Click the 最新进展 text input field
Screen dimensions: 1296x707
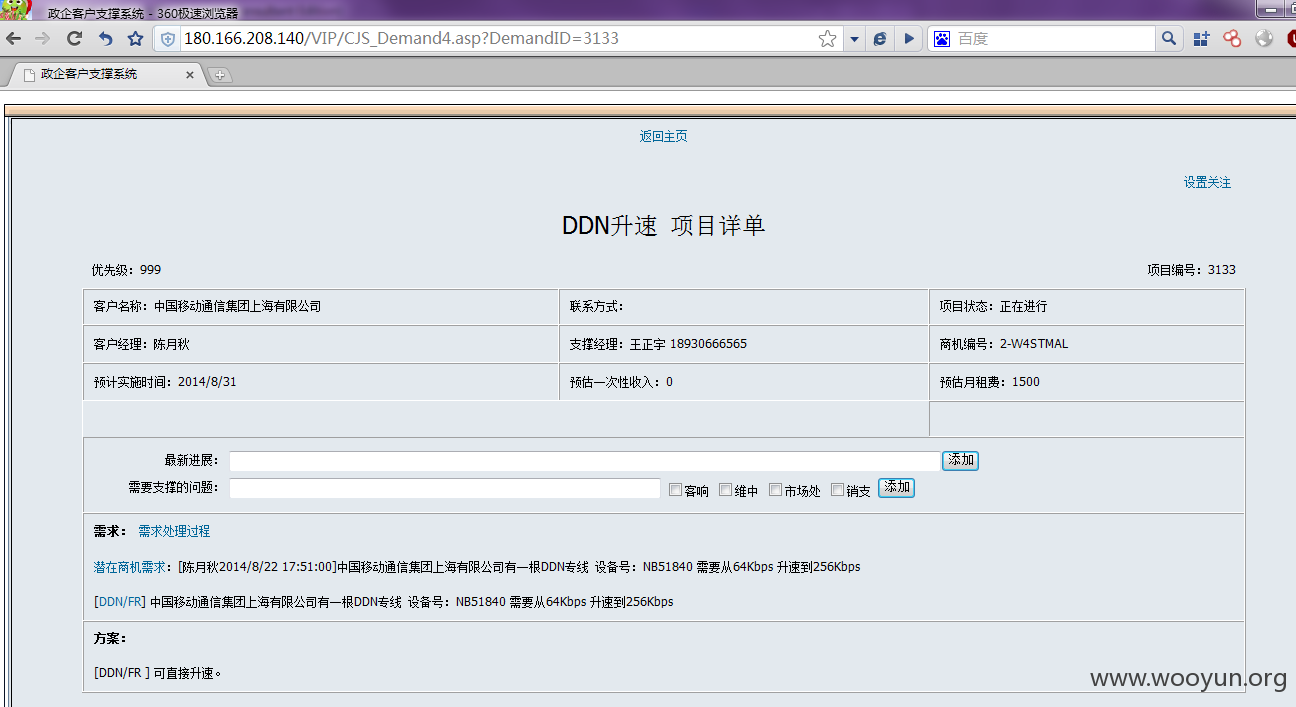point(585,461)
